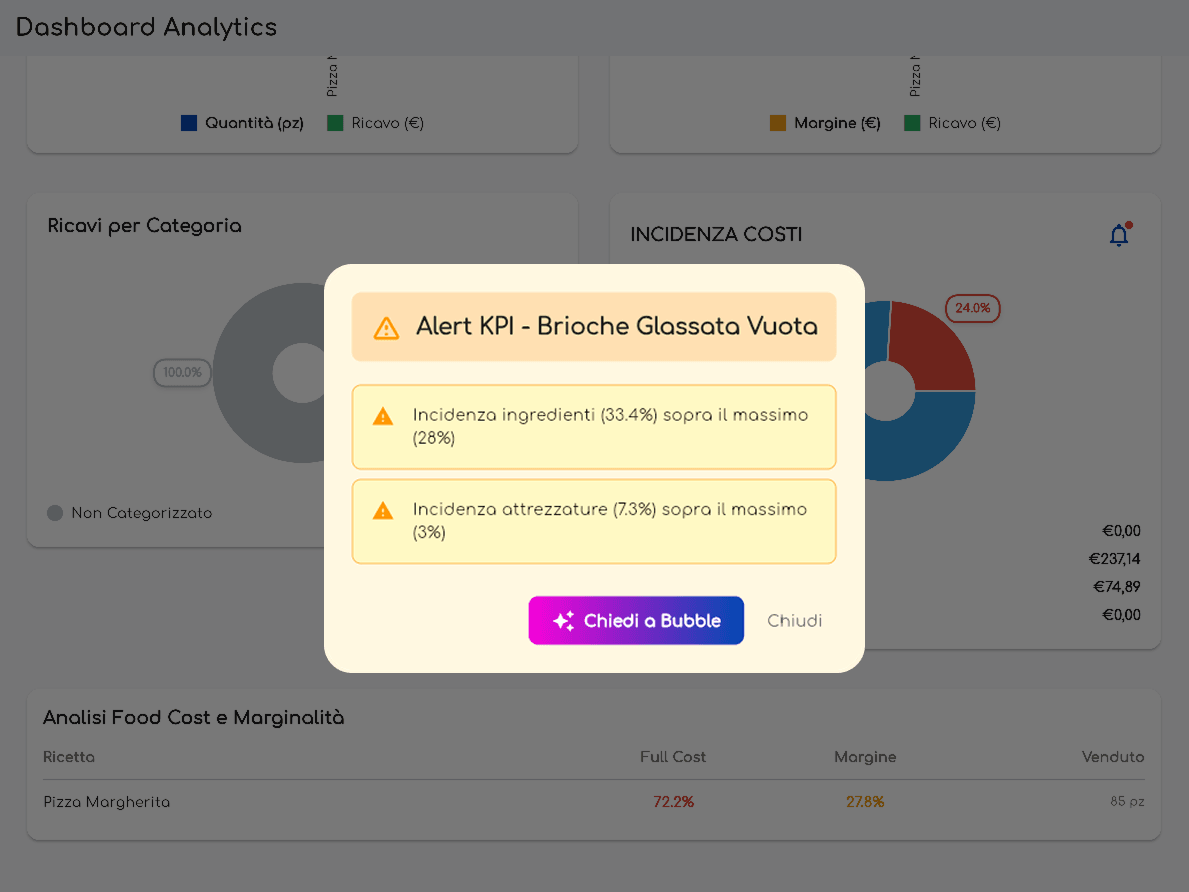The width and height of the screenshot is (1189, 892).
Task: Click the 72.2% Full Cost value
Action: coord(674,801)
